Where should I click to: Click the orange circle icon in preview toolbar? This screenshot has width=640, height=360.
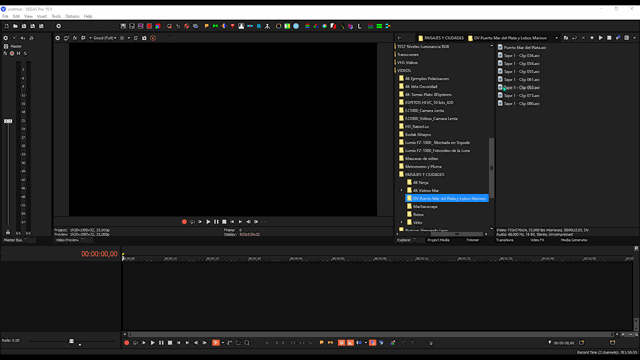153,38
